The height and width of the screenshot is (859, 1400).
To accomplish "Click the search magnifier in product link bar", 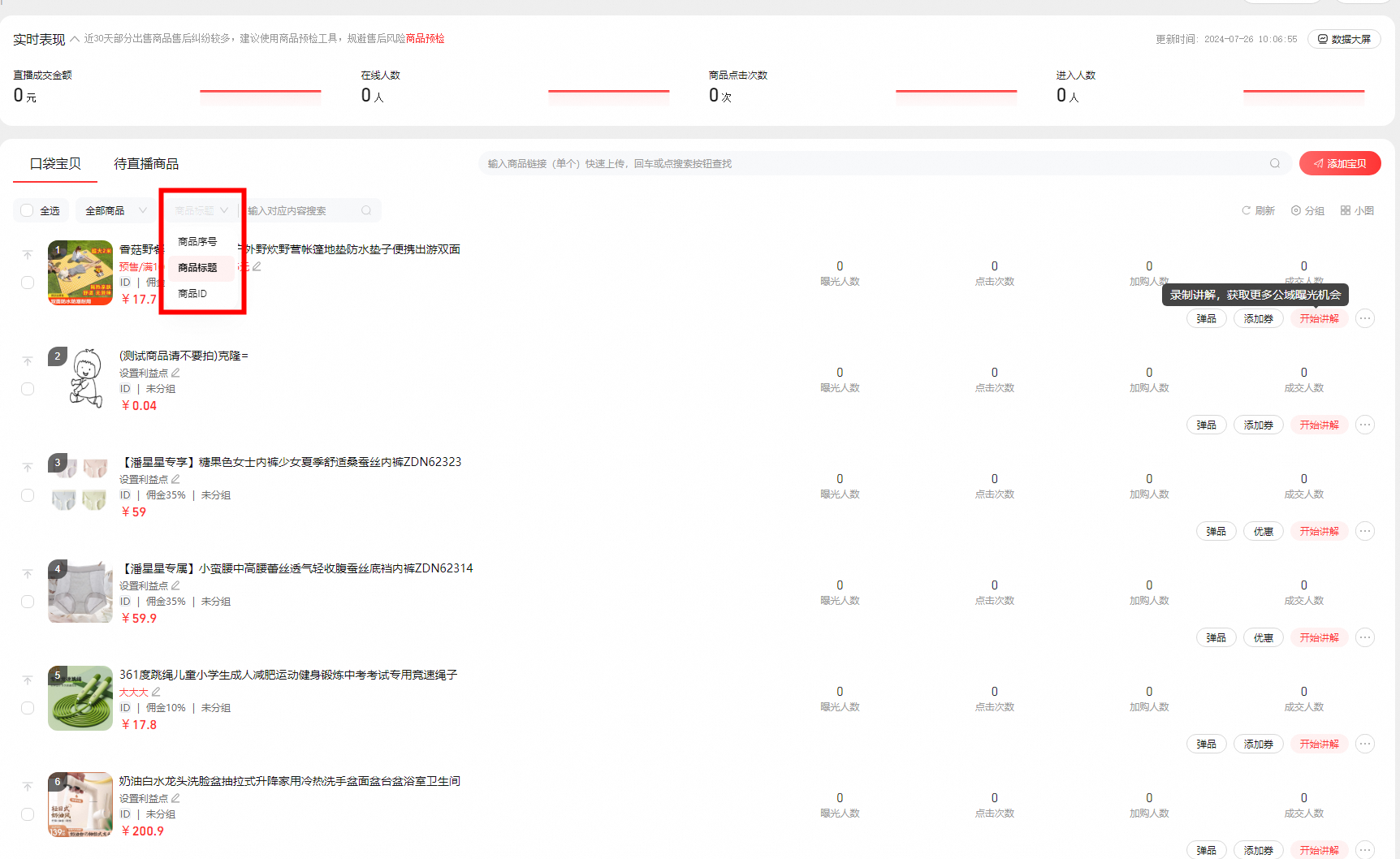I will pos(1275,163).
